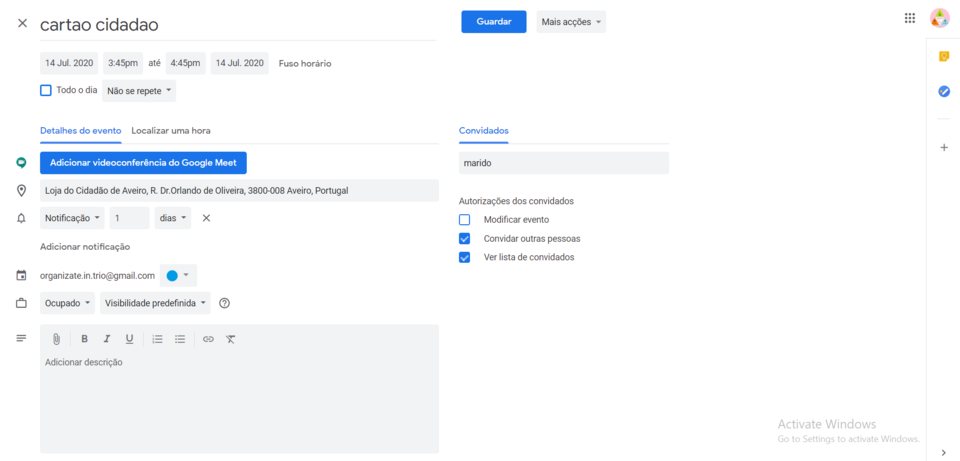Add a numbered list to description
The image size is (960, 461).
tap(157, 339)
